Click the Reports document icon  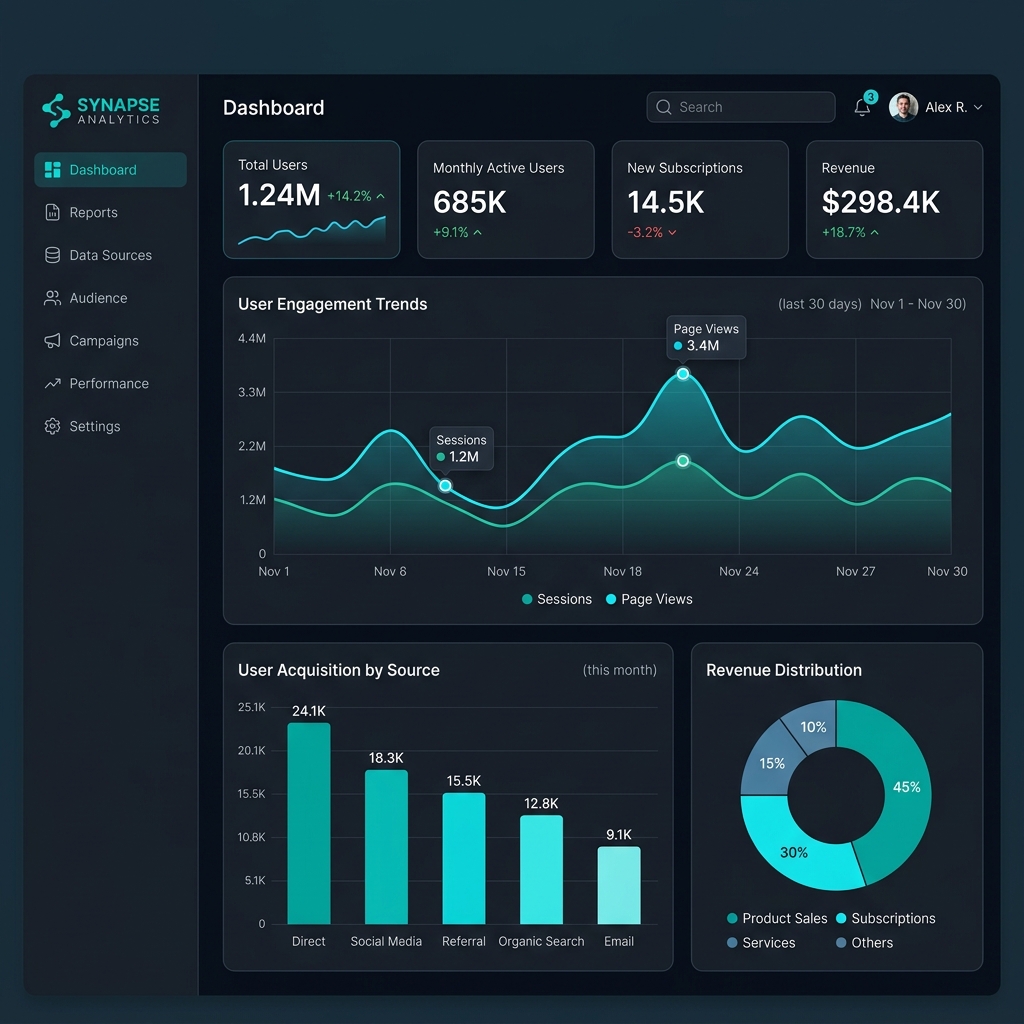[x=52, y=212]
